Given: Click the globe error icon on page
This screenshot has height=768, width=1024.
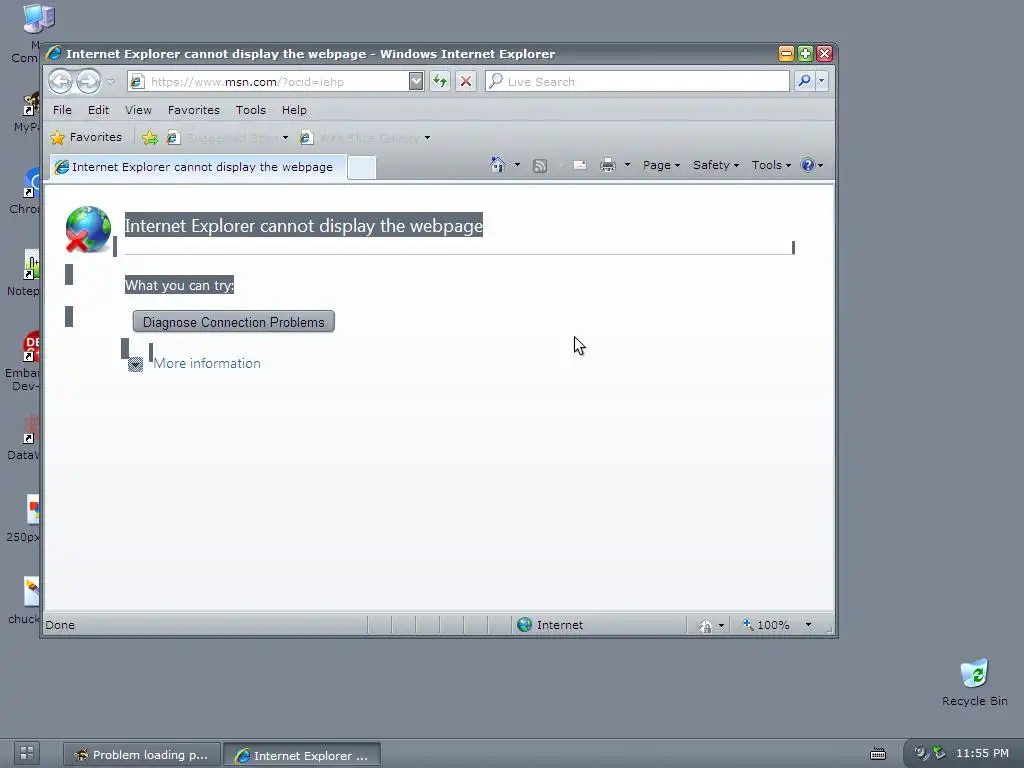Looking at the screenshot, I should (88, 229).
